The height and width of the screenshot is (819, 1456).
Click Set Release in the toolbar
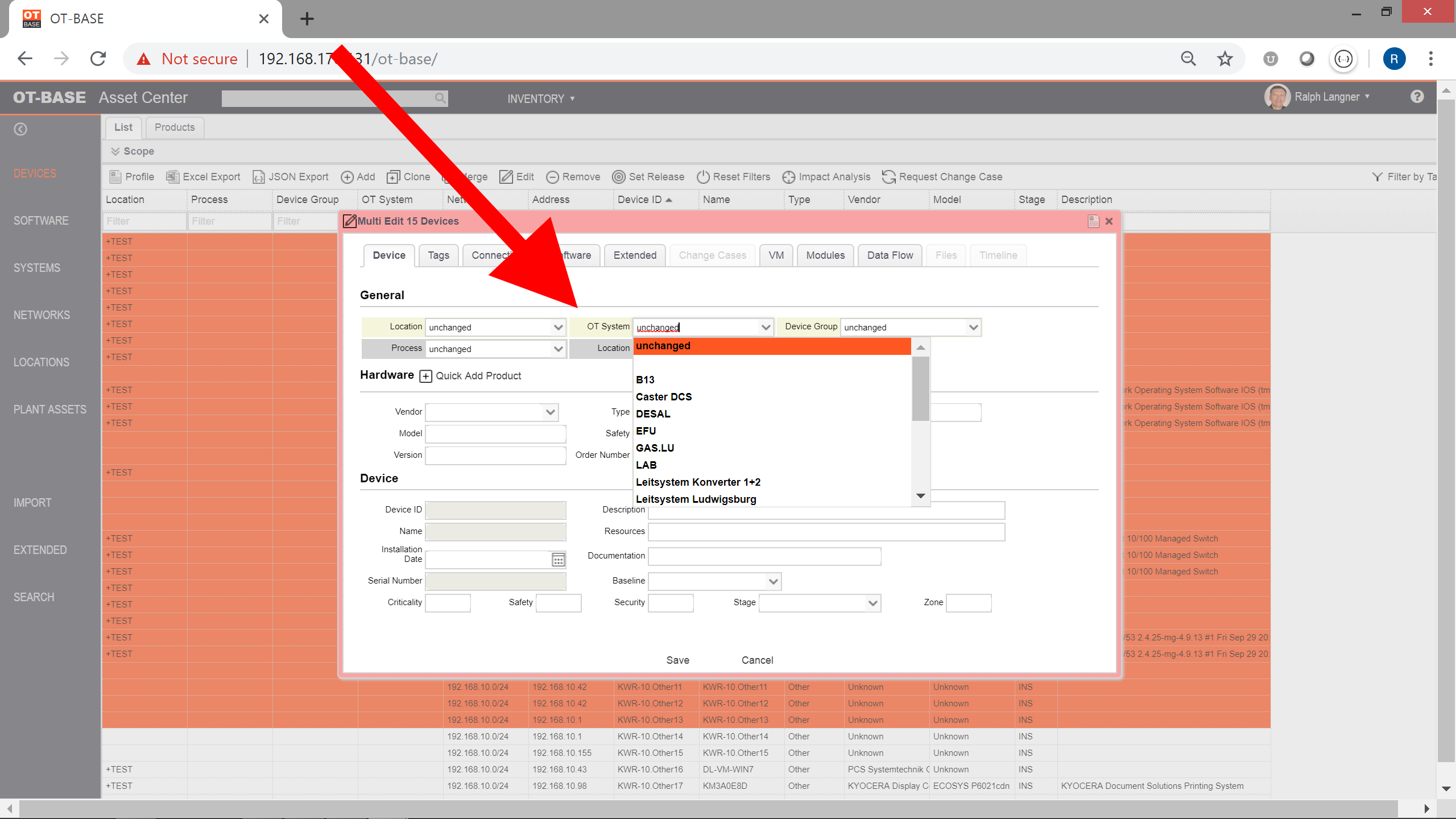point(648,177)
